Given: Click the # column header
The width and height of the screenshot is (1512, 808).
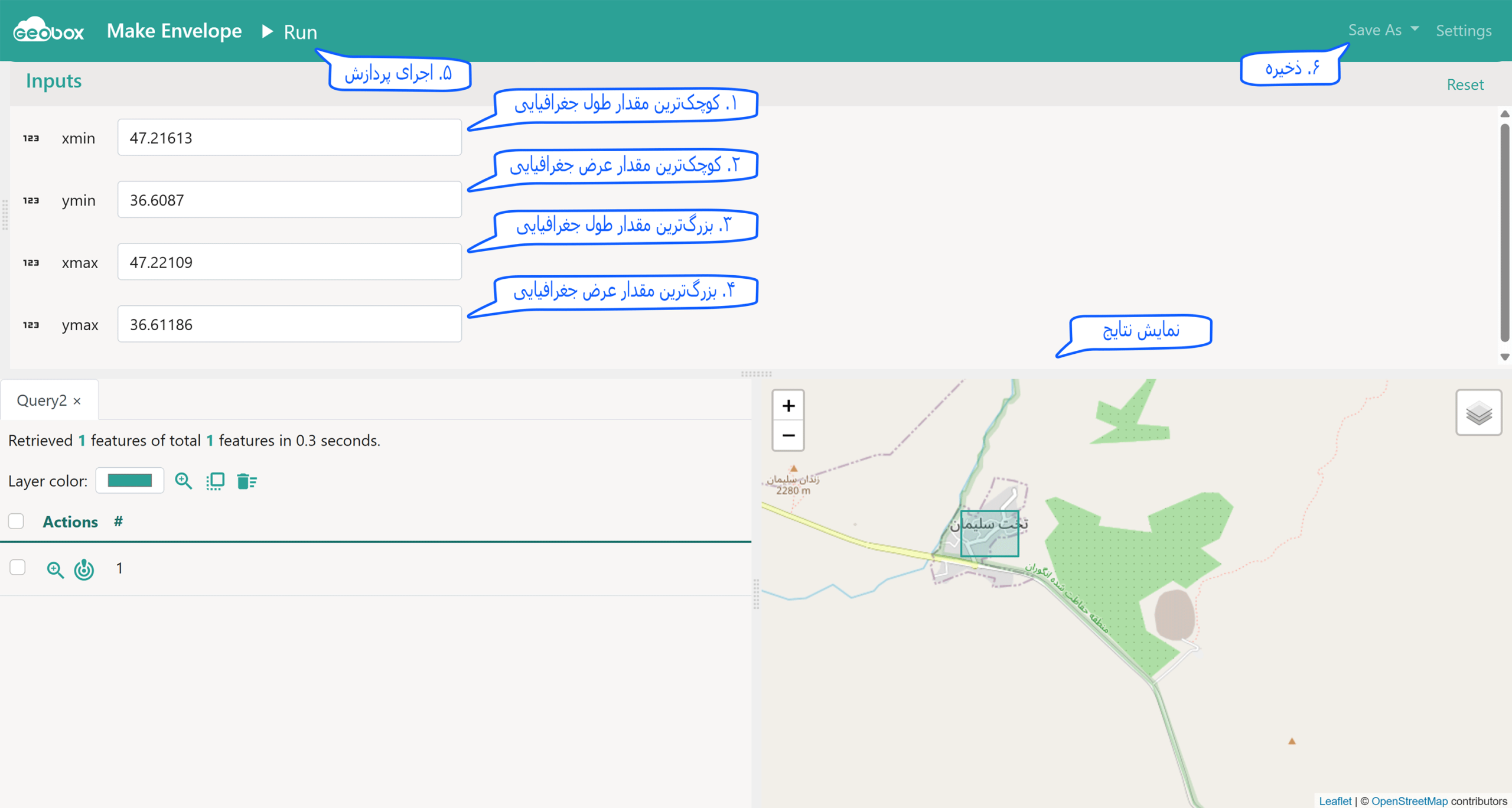Looking at the screenshot, I should 118,521.
